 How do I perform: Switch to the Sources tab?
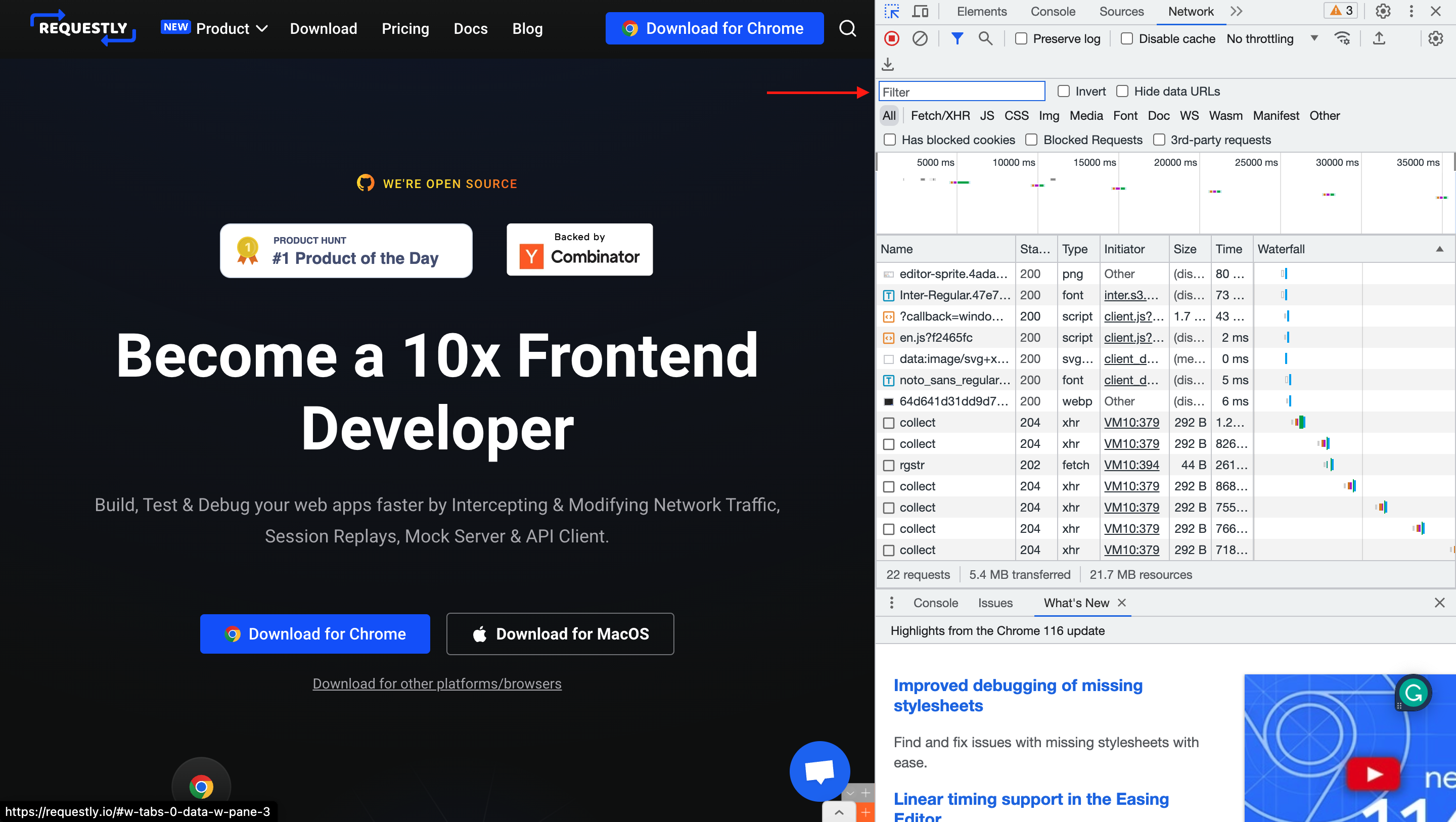pos(1121,11)
